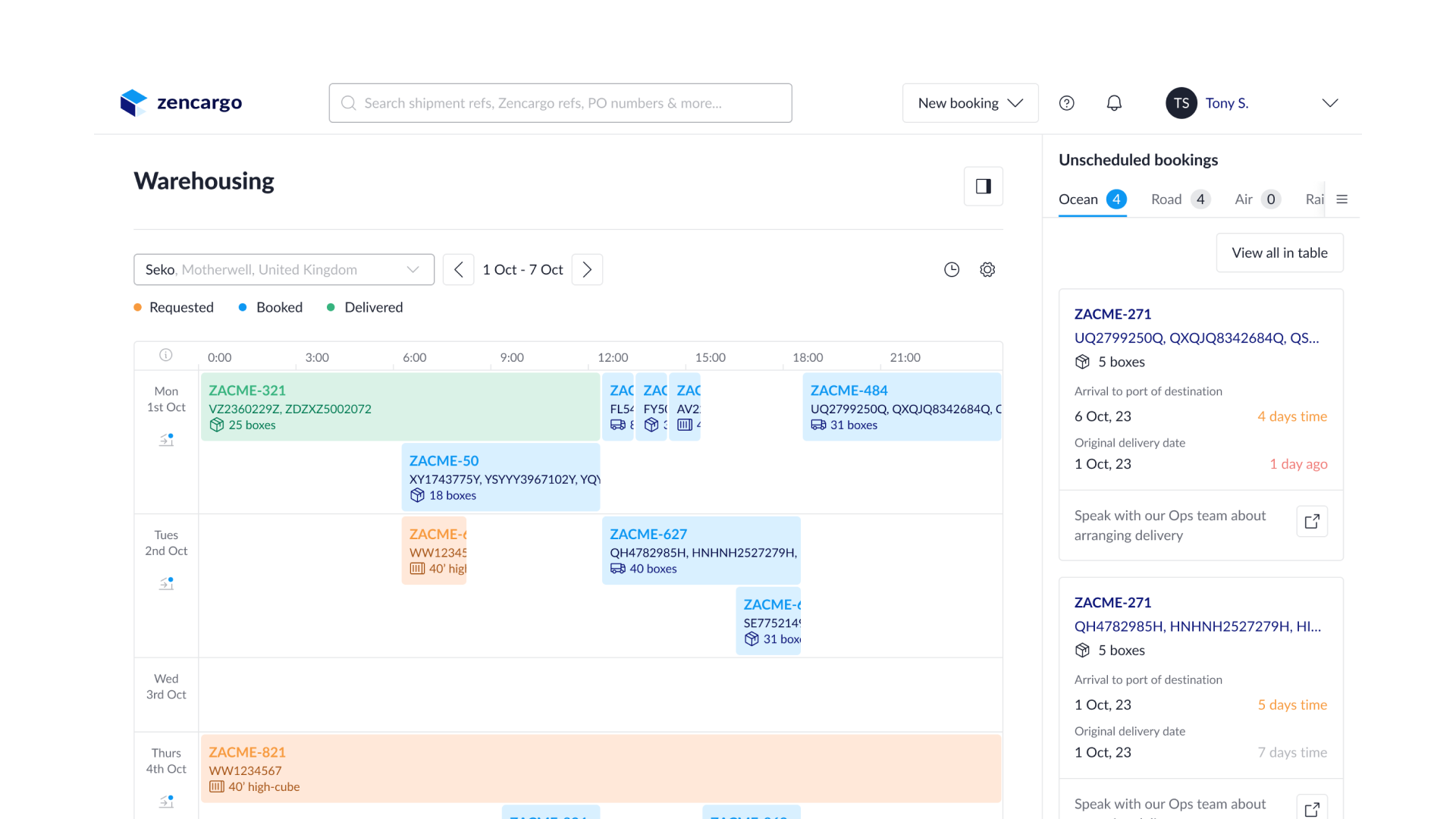Open the New booking dropdown
Screen dimensions: 1456x819
pos(970,103)
